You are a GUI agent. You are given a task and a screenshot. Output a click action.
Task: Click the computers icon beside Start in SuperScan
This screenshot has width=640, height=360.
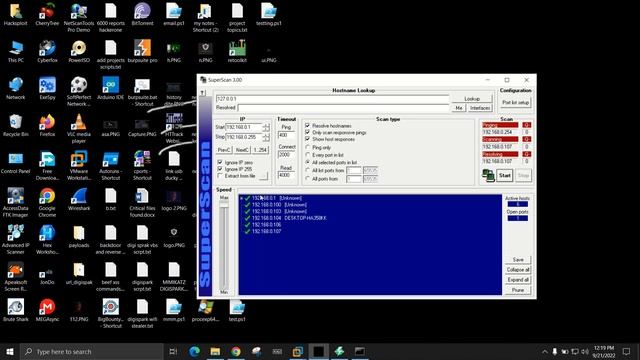(488, 176)
